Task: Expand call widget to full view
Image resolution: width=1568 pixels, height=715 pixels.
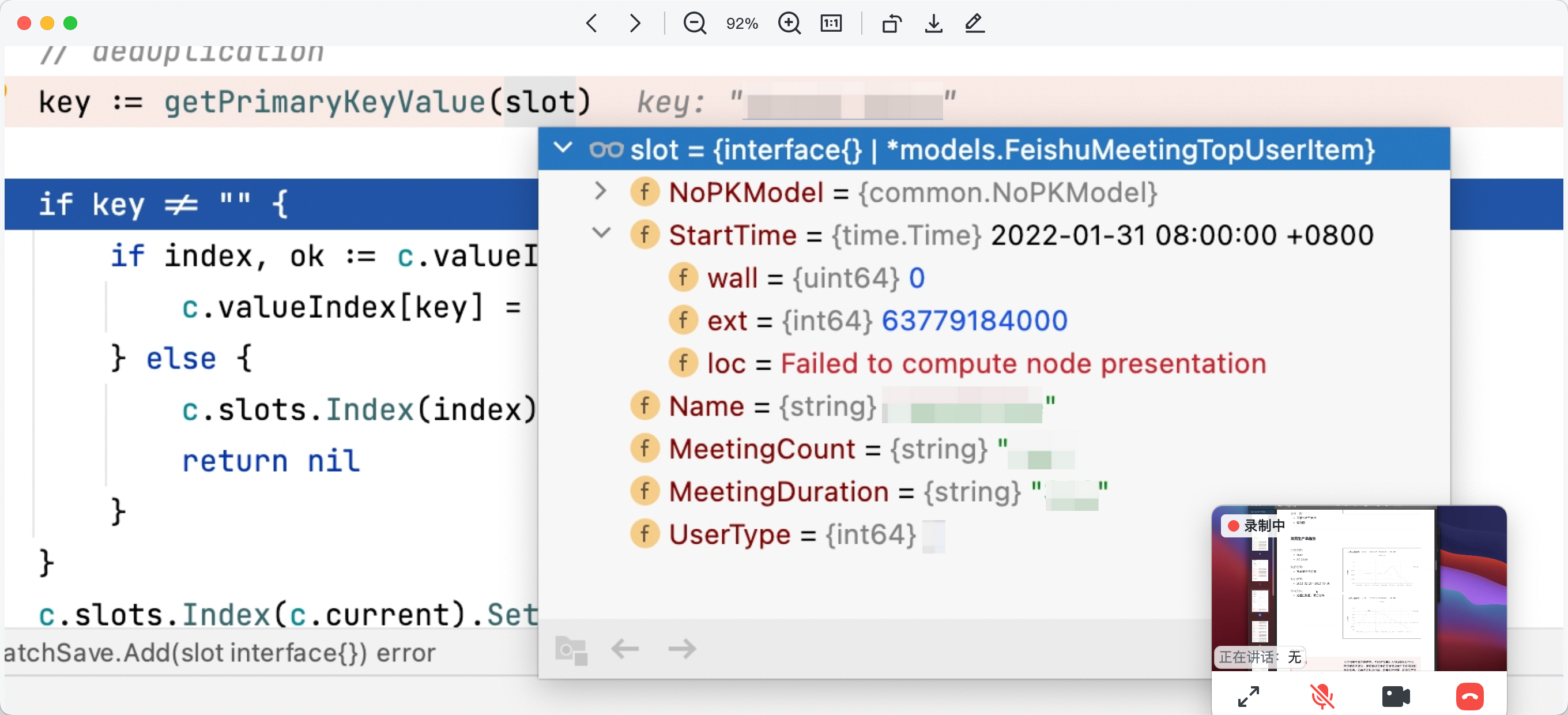Action: (1249, 696)
